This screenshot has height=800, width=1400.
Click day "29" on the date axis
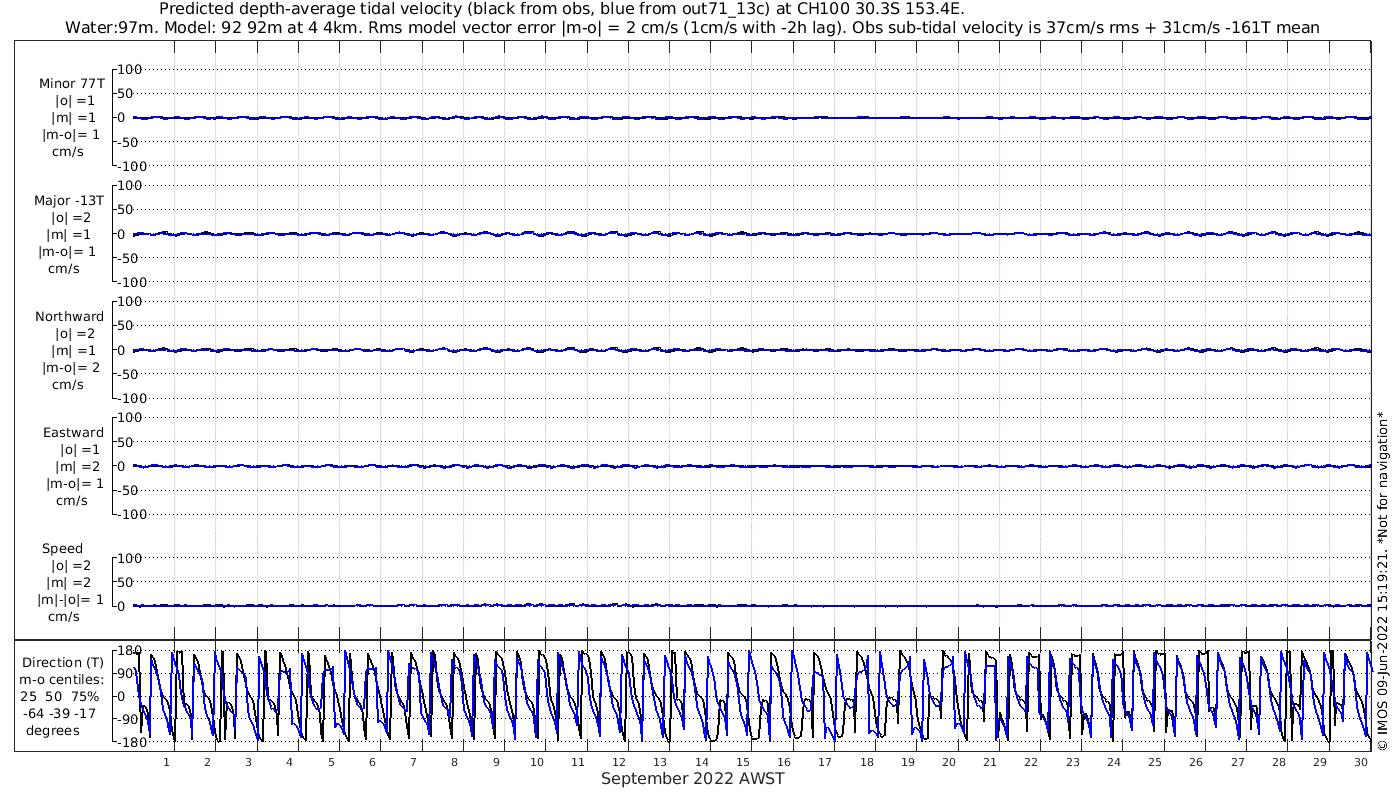click(1320, 762)
